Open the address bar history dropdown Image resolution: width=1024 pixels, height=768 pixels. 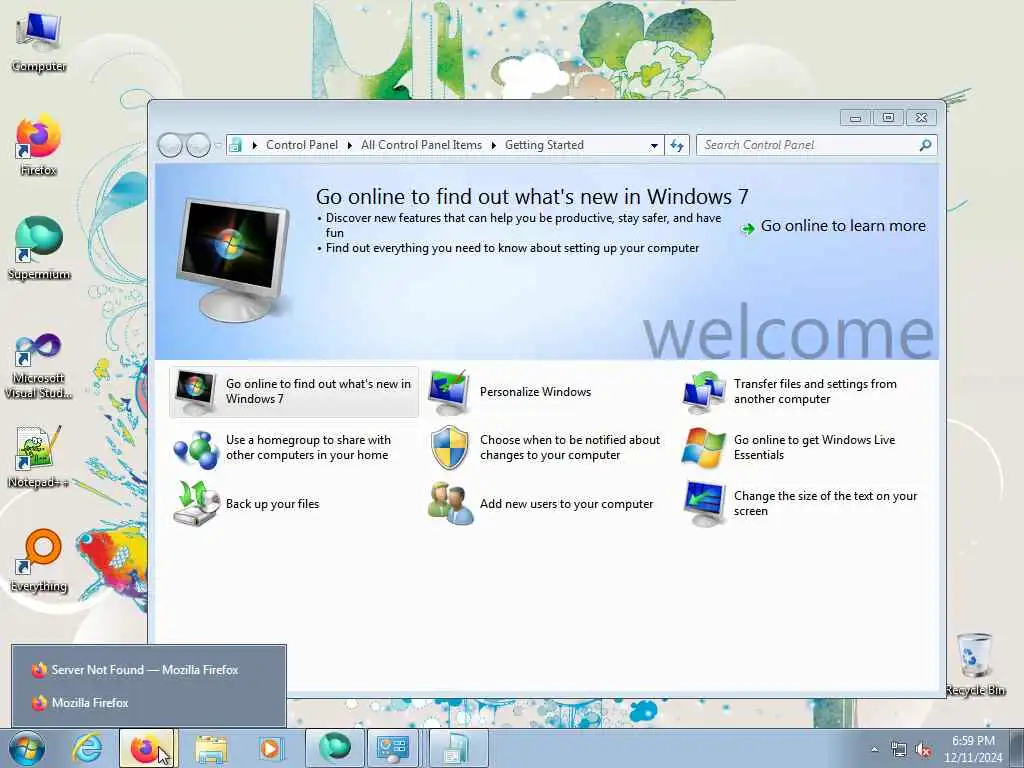coord(654,146)
